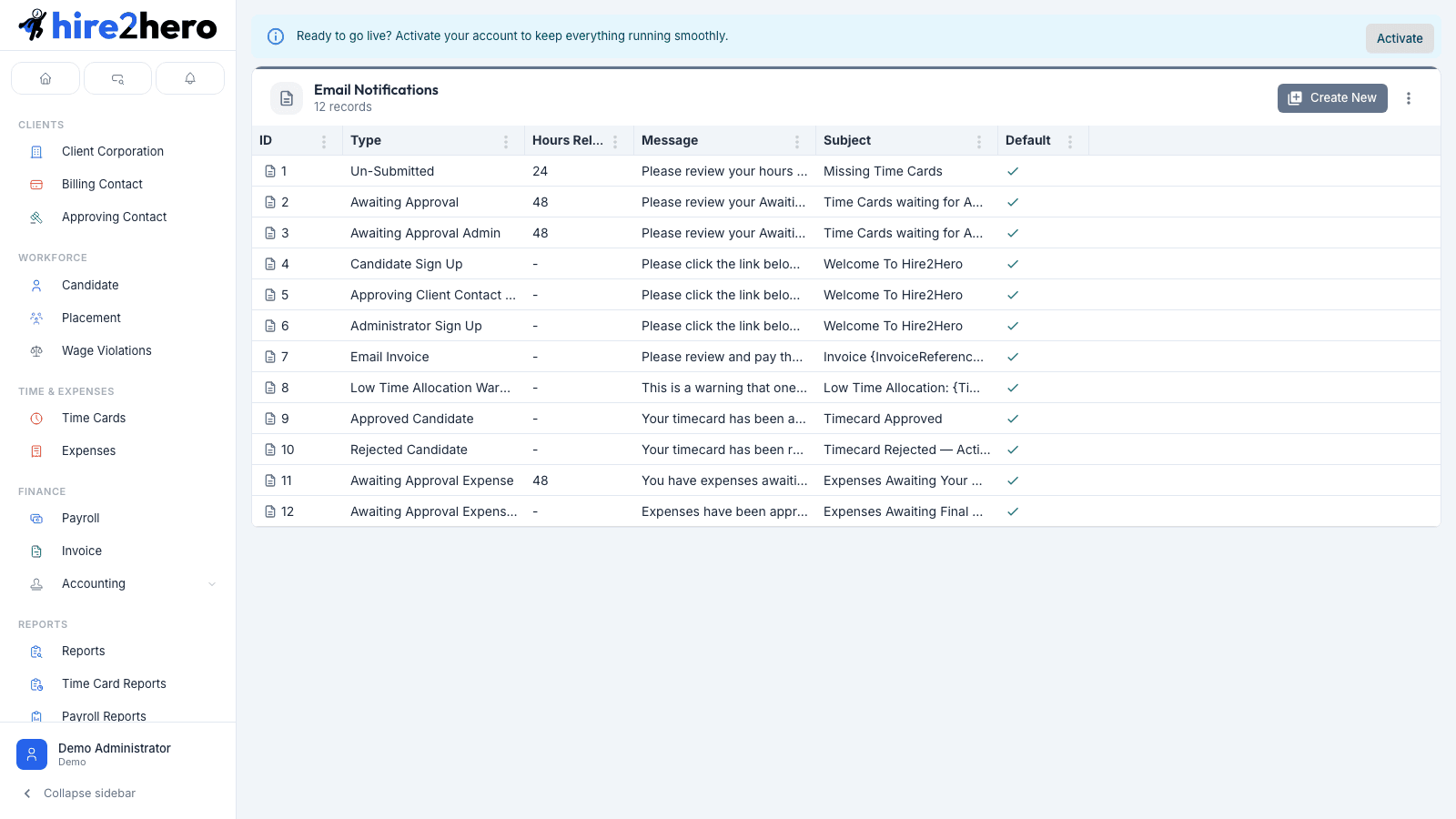Toggle Default check for Administrator Sign Up row

click(1013, 326)
